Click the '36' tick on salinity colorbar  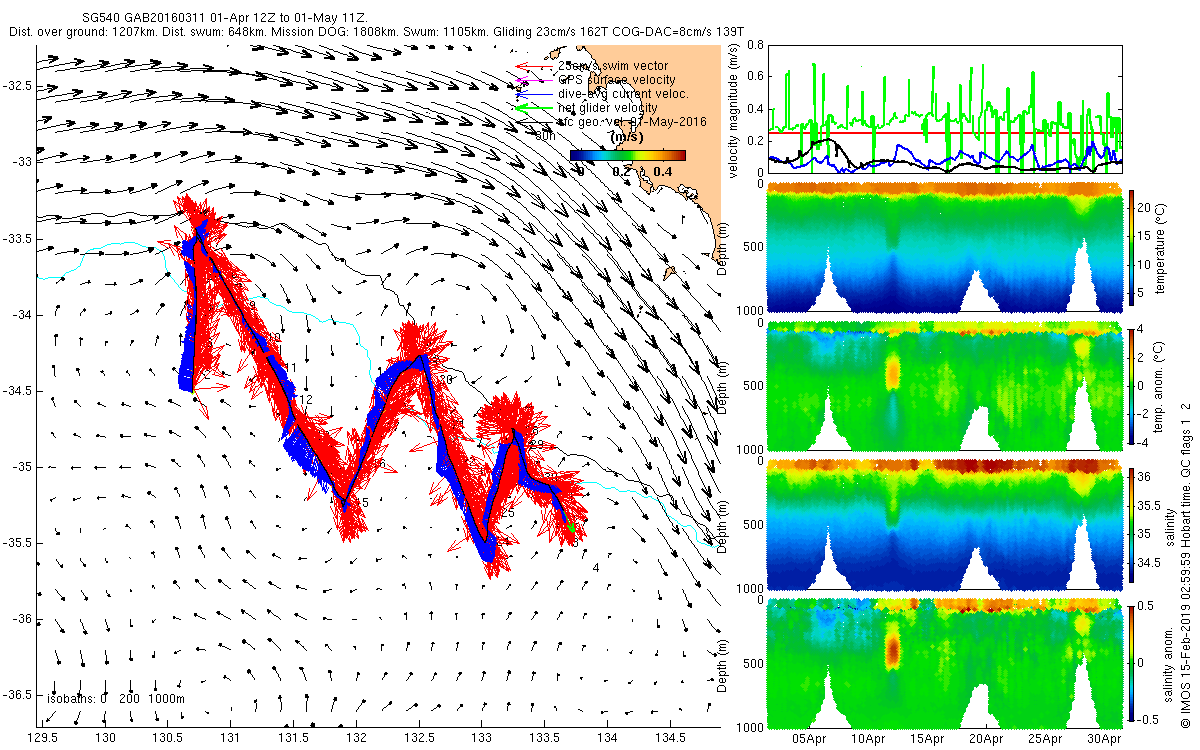tap(1146, 476)
